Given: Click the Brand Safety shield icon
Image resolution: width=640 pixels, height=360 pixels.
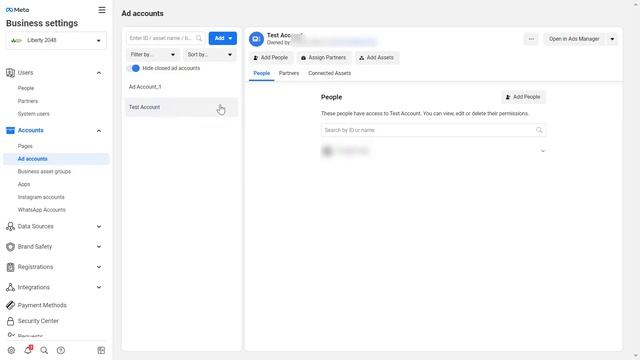Looking at the screenshot, I should tap(10, 247).
